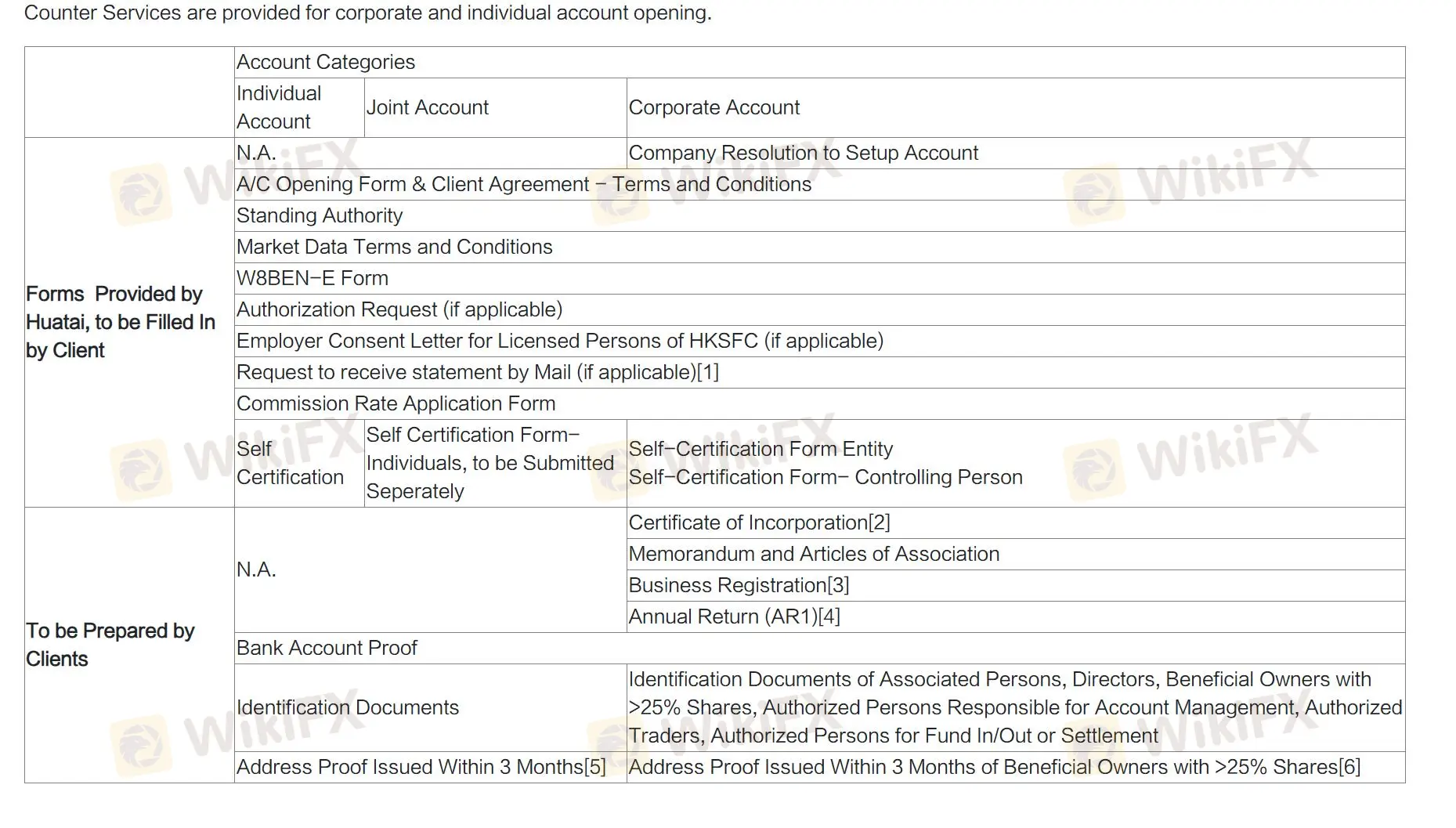Select the "Individual Account" column header

(279, 107)
